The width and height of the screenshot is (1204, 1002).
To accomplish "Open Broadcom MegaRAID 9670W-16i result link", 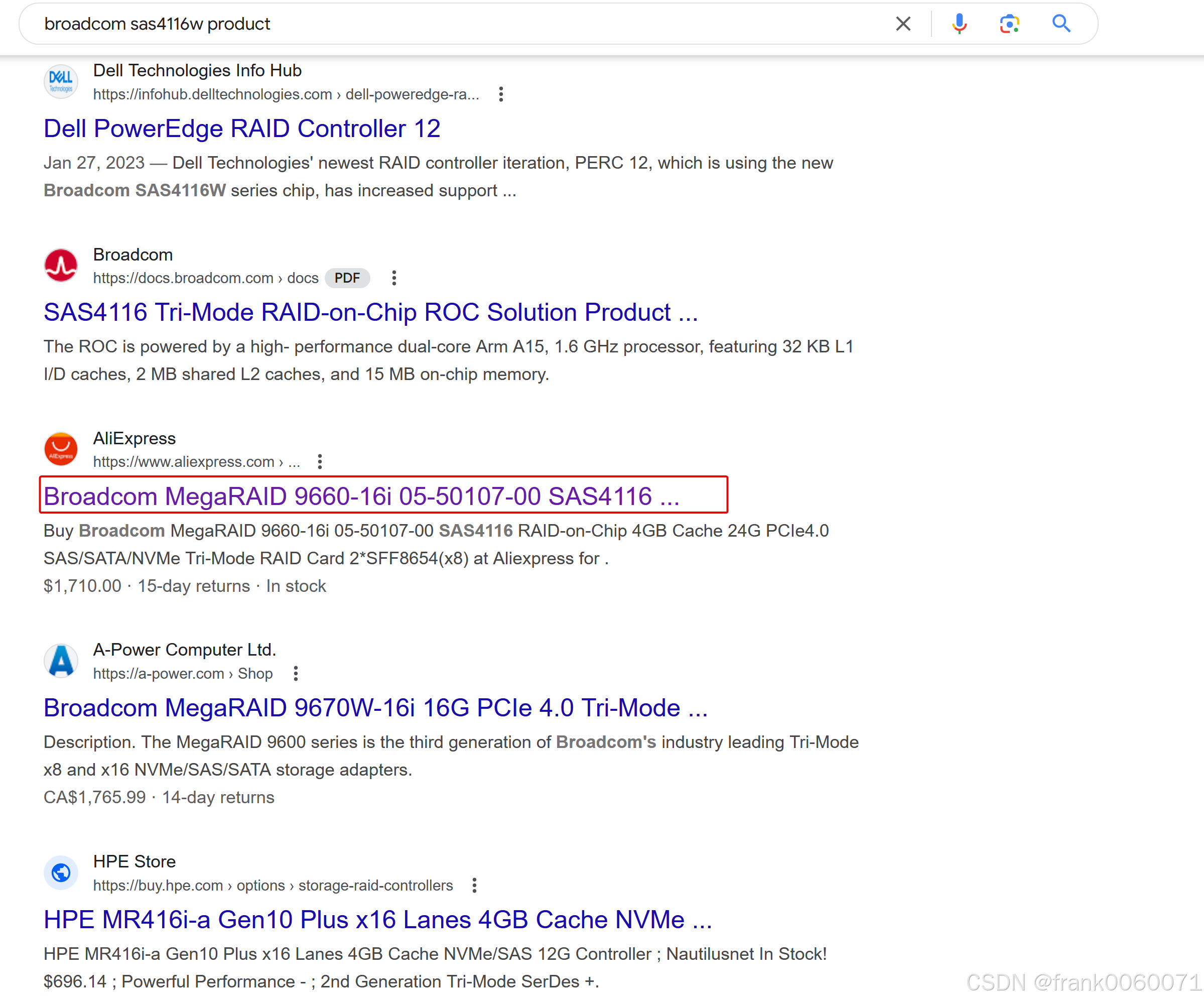I will (375, 708).
